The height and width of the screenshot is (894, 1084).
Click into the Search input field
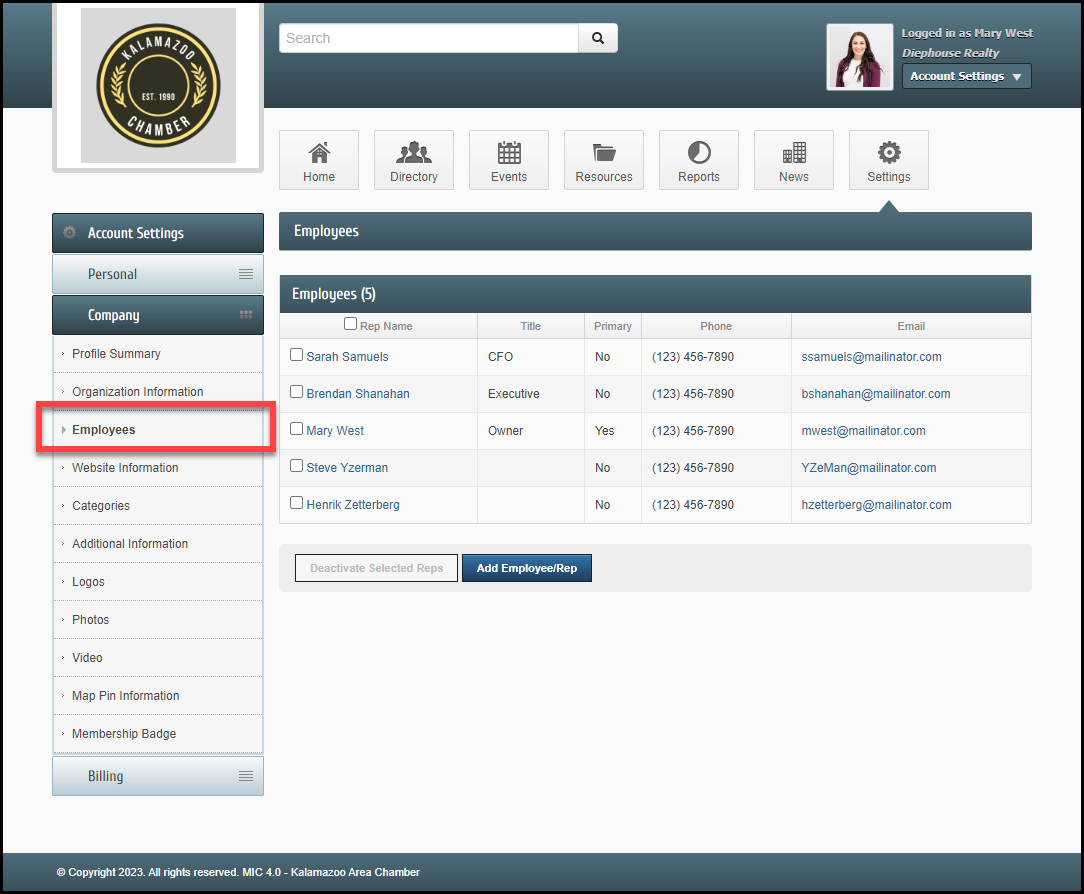click(428, 38)
